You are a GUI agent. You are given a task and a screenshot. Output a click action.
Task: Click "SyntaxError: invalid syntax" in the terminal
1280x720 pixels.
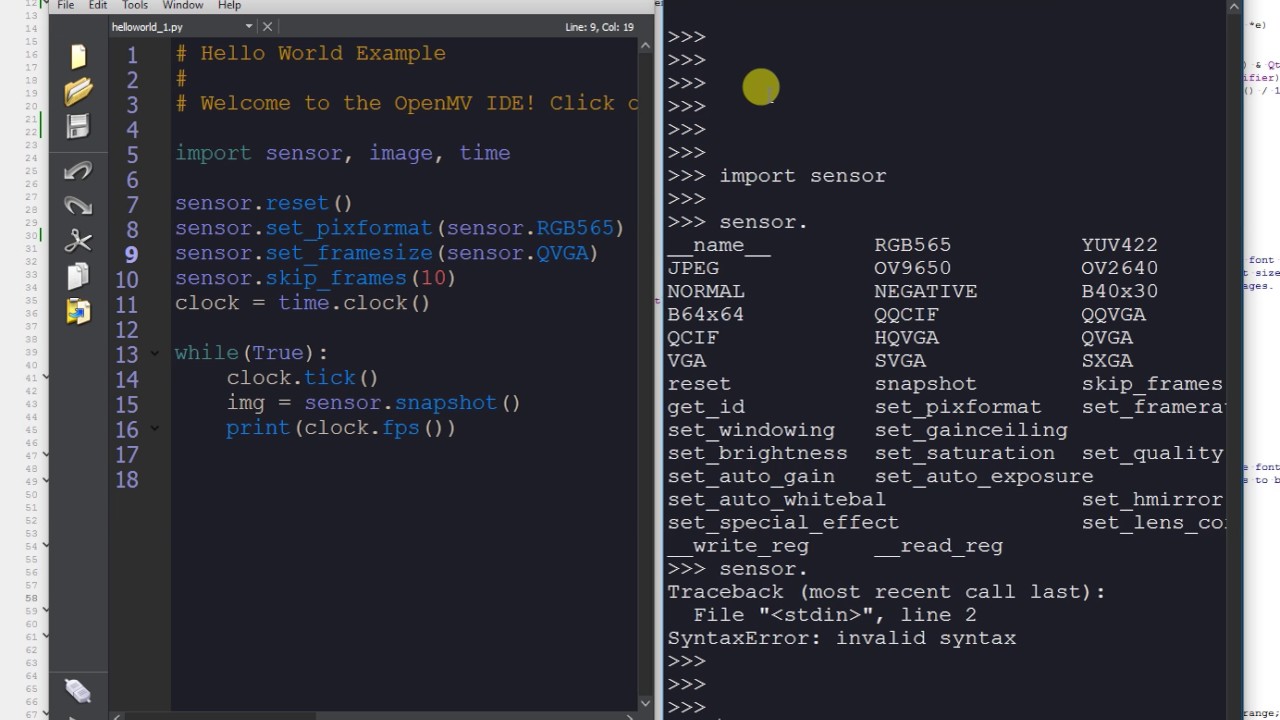tap(841, 638)
